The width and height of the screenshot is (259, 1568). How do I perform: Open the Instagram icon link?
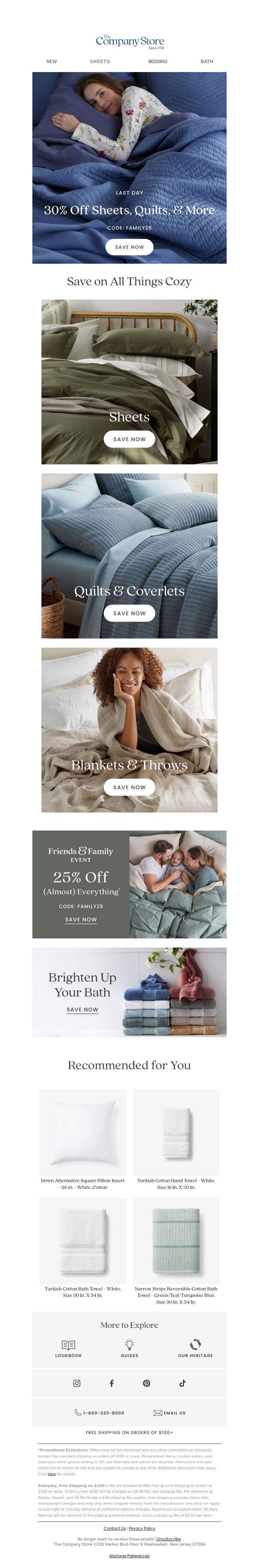point(77,1383)
